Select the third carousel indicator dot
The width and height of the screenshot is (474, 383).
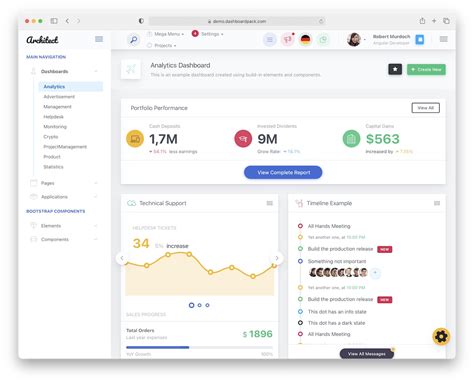207,305
